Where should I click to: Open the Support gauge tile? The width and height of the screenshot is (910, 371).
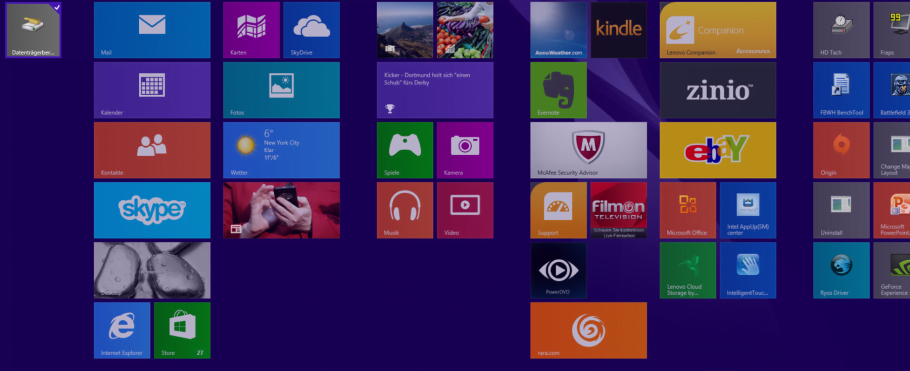pos(558,210)
